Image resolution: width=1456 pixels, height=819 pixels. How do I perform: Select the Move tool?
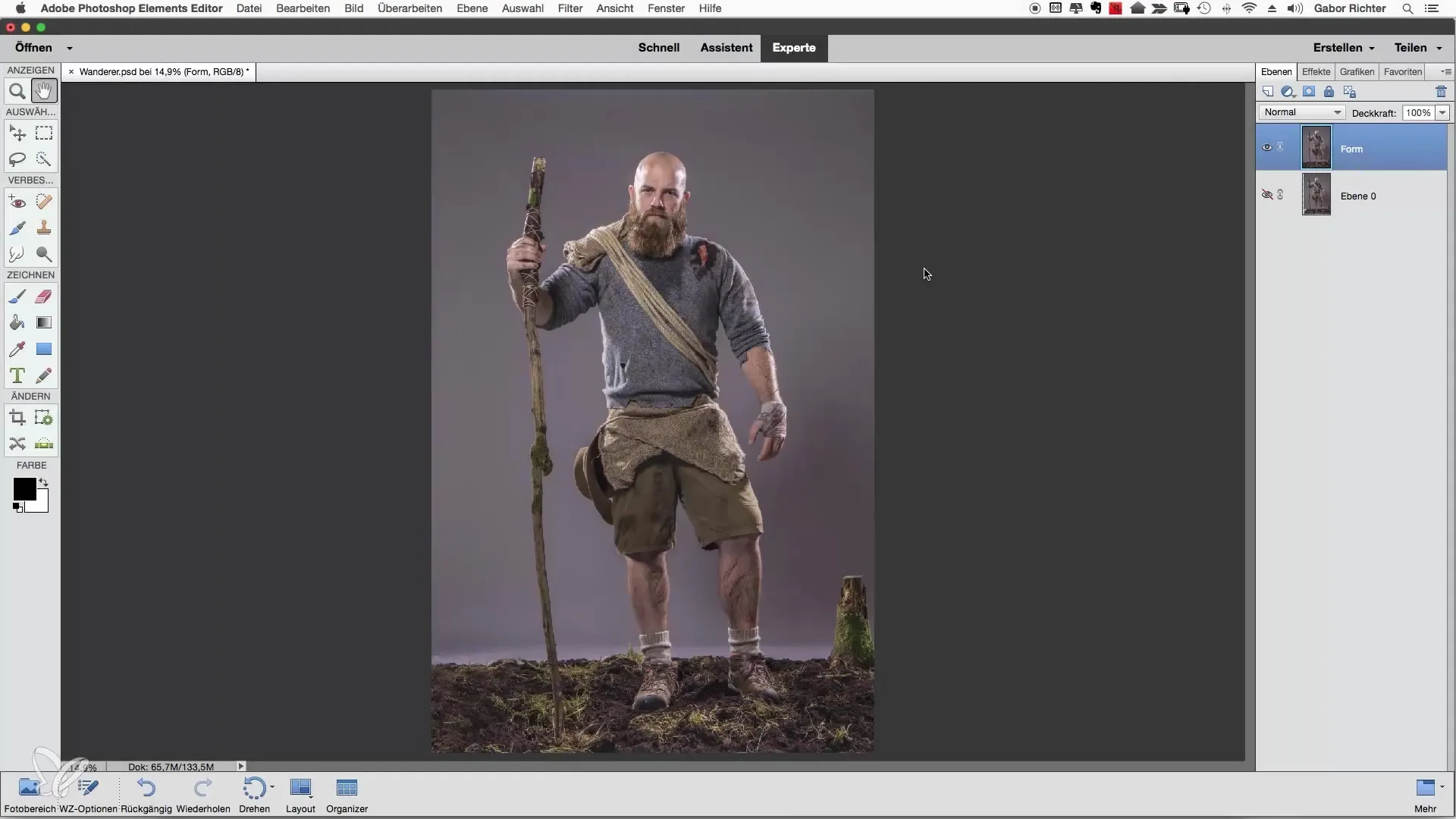click(17, 133)
